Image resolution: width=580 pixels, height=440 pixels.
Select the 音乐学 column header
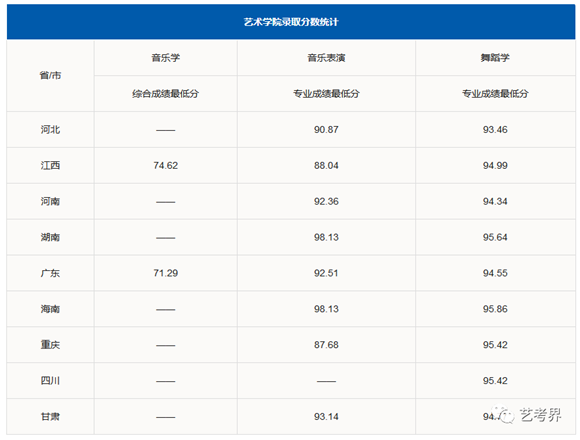click(x=165, y=58)
